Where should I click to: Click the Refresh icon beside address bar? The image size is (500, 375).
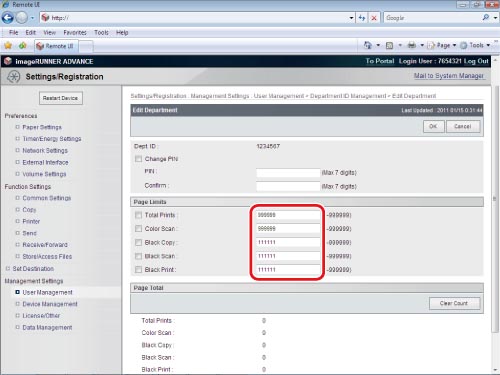(x=362, y=18)
